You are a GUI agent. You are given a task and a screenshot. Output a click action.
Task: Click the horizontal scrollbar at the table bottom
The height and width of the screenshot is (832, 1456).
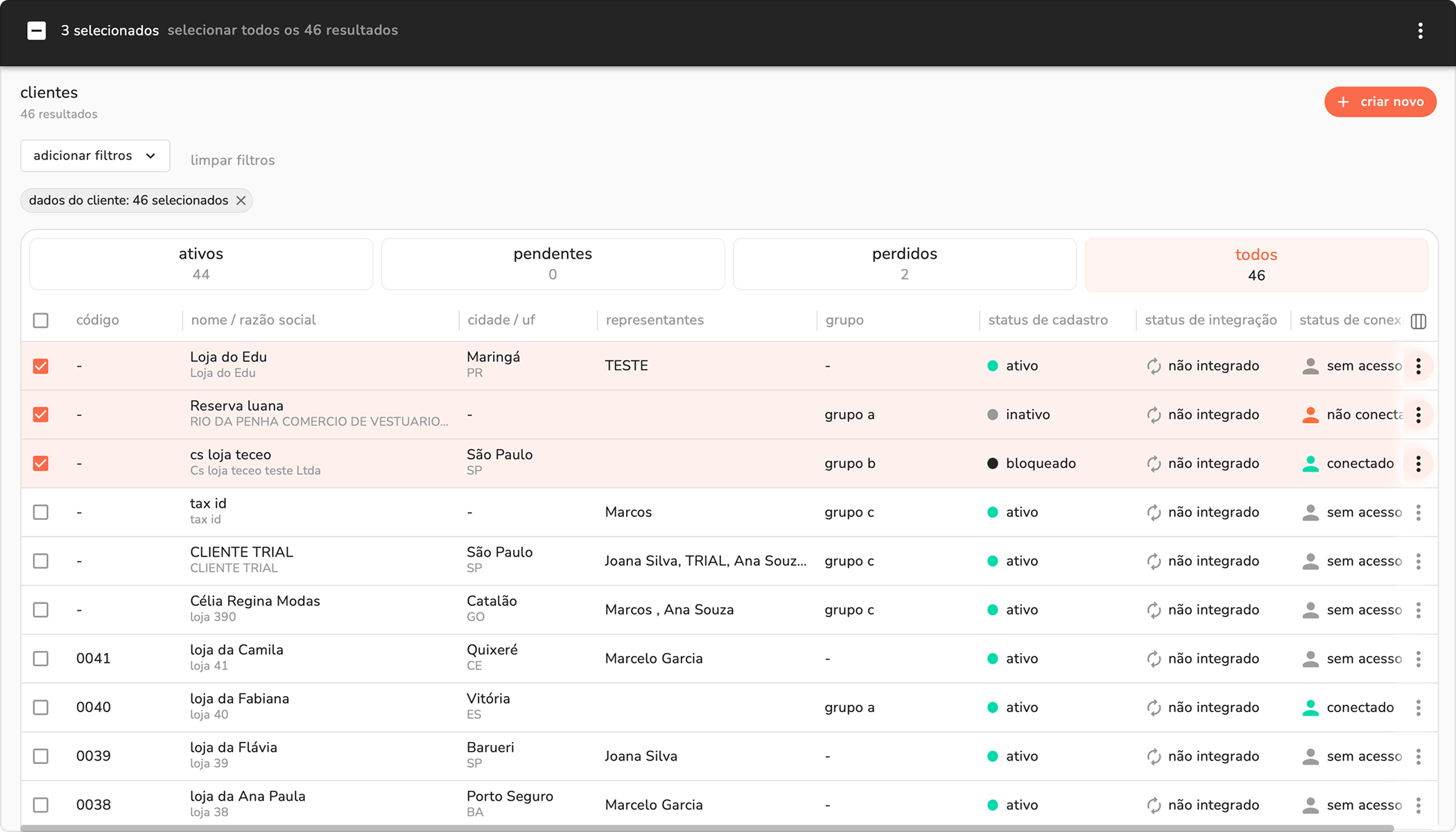(x=707, y=828)
